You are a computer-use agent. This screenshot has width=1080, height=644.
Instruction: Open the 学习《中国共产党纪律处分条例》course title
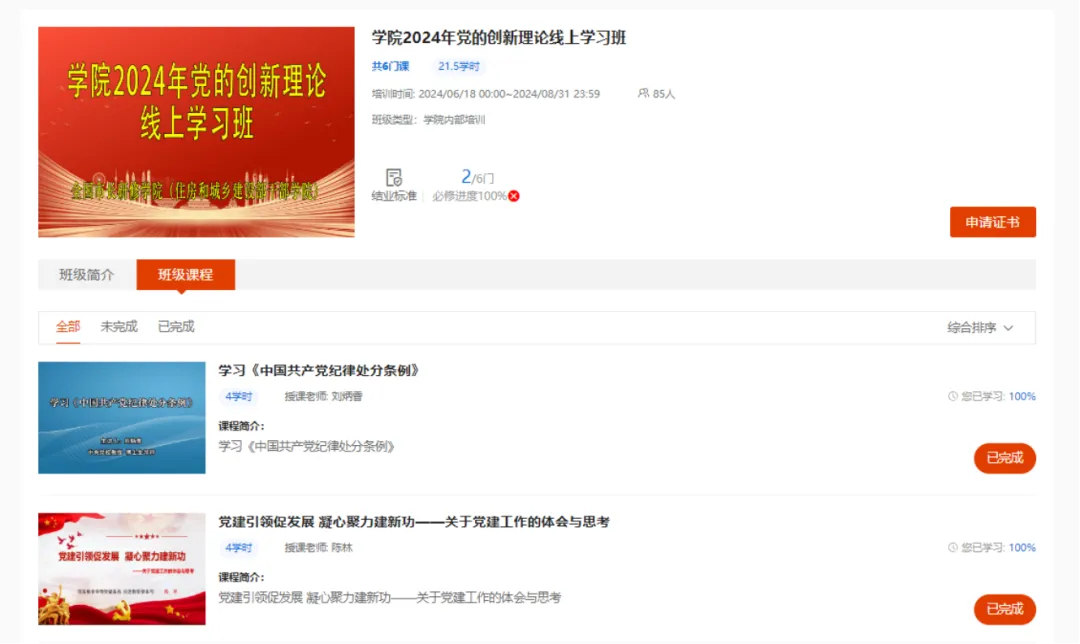pos(319,371)
